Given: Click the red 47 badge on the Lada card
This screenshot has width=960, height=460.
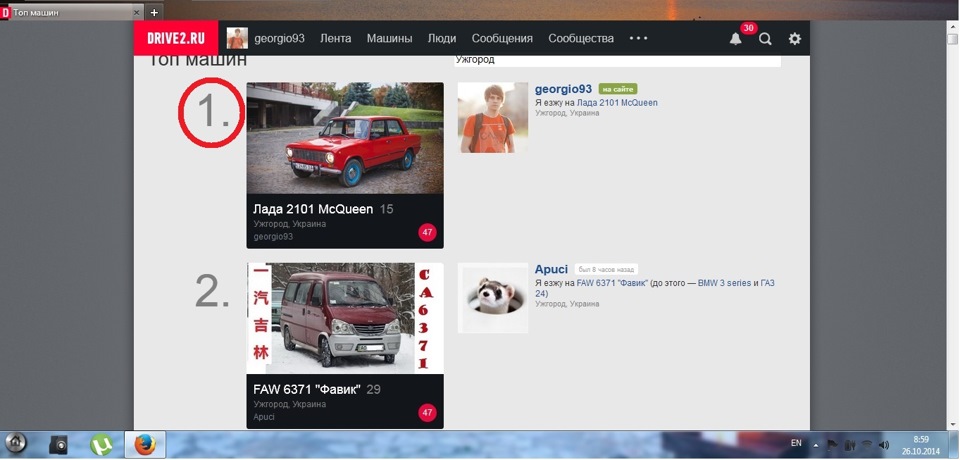Looking at the screenshot, I should (427, 233).
